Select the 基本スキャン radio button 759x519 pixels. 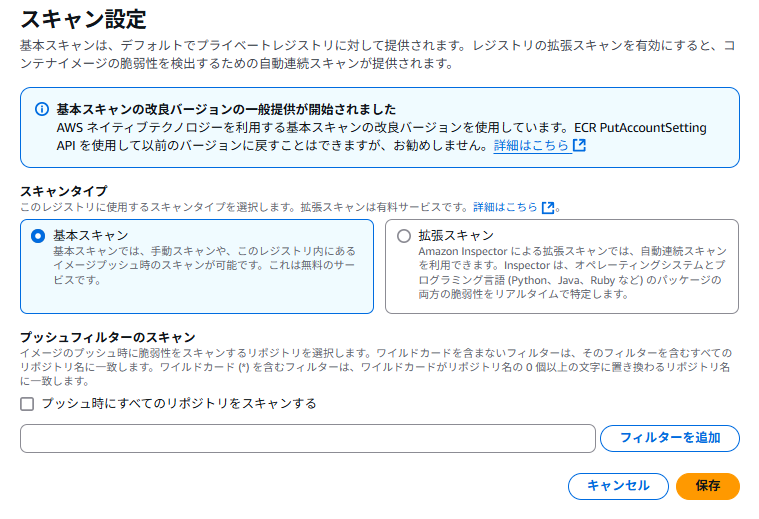(38, 236)
